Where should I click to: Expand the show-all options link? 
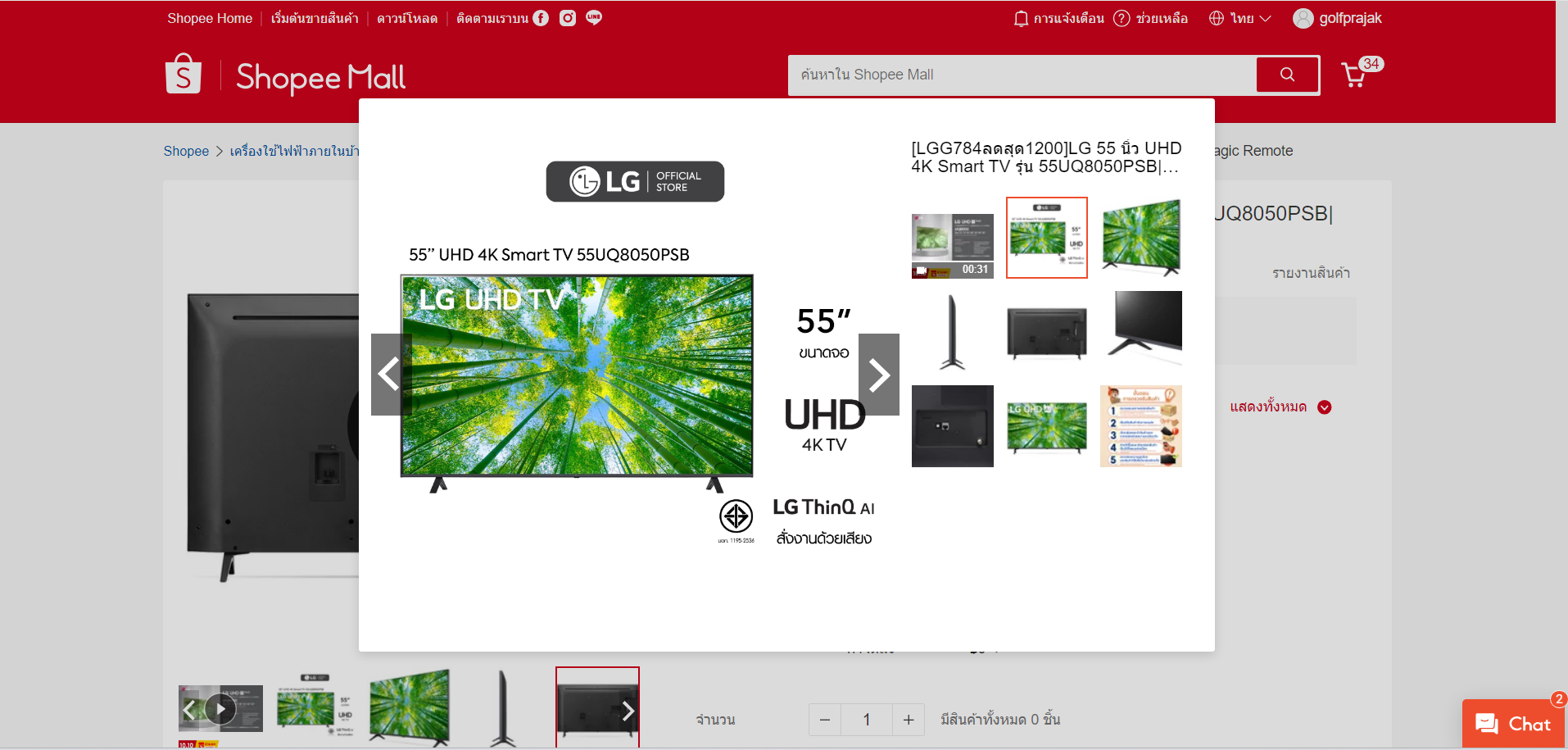pyautogui.click(x=1280, y=407)
